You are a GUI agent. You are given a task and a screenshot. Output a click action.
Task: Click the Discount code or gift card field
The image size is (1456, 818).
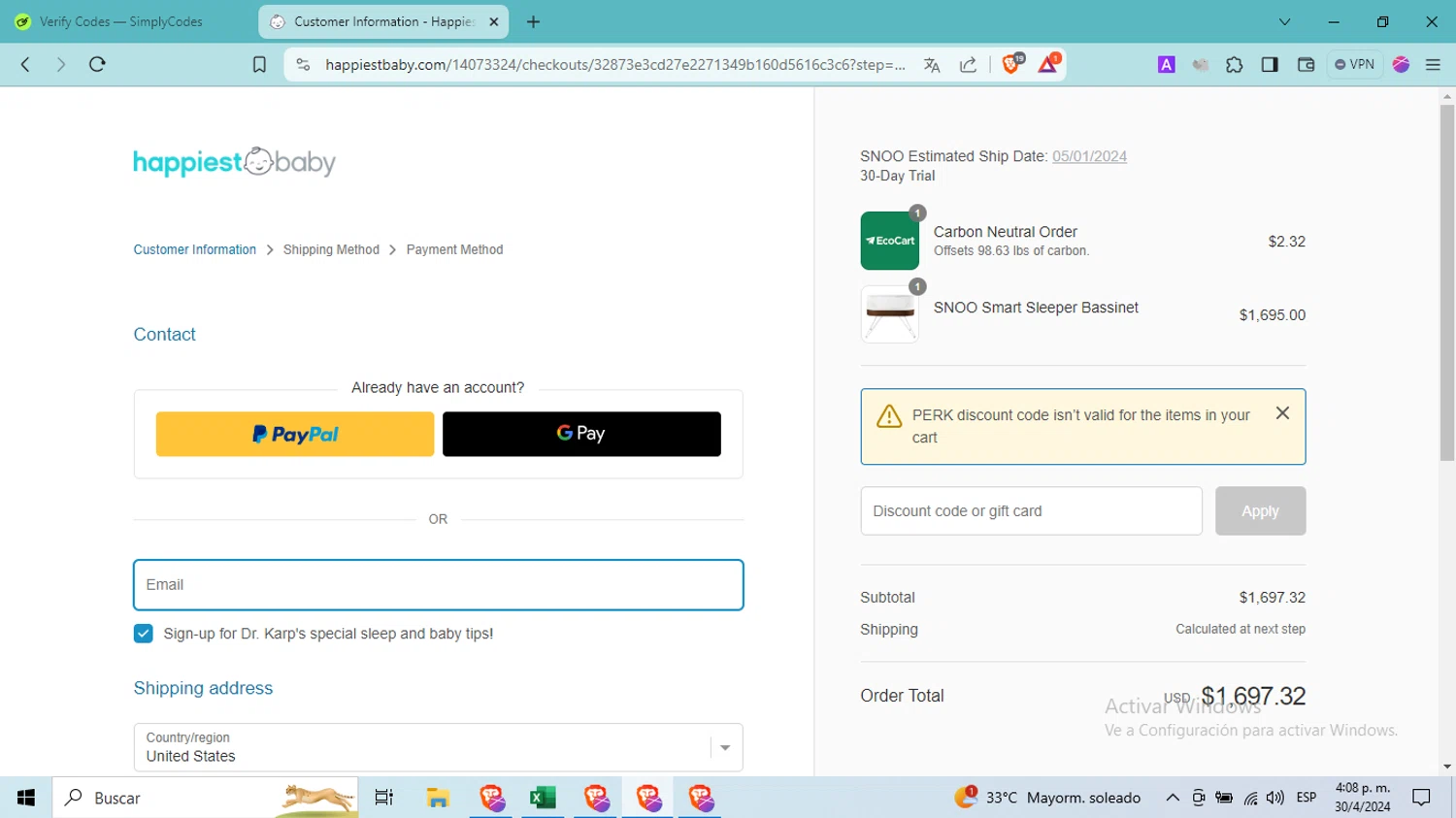(1031, 511)
